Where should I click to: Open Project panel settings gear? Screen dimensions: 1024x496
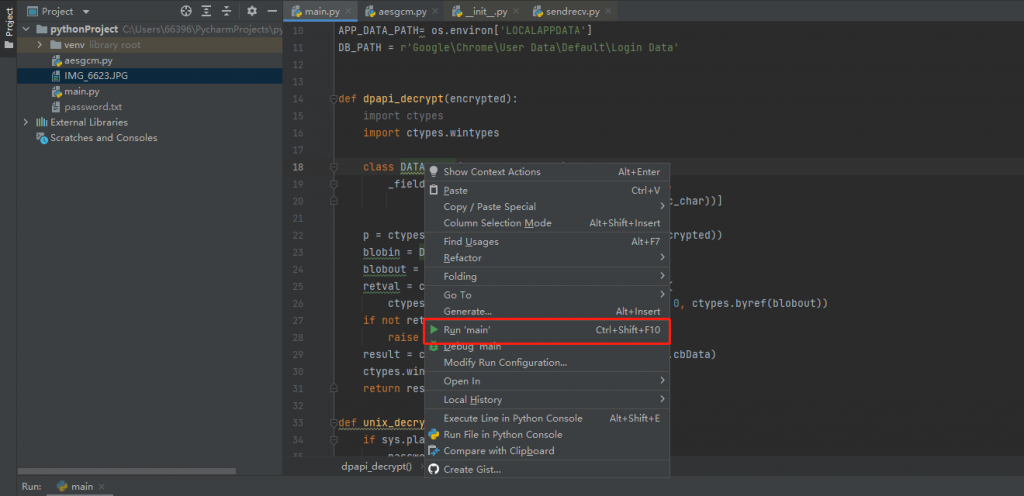251,11
